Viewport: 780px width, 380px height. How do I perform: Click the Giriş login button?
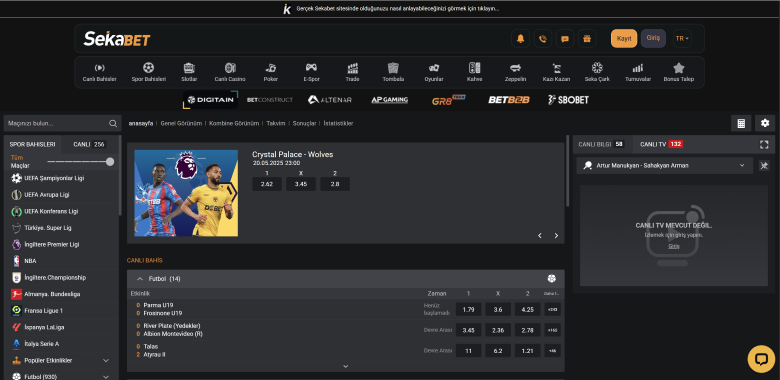click(653, 38)
